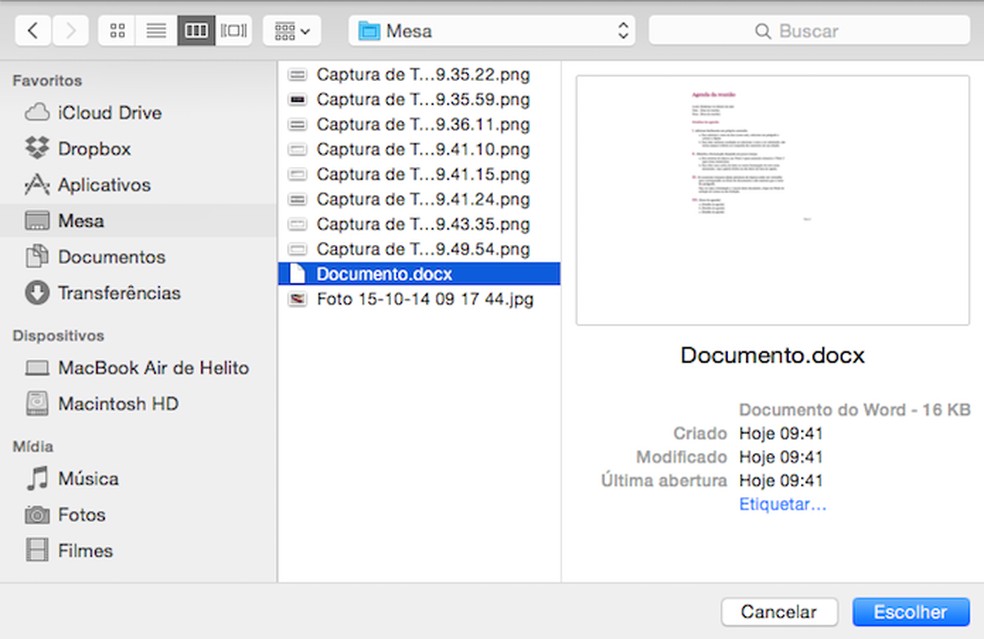Switch to icon view mode
Viewport: 984px width, 639px height.
click(117, 31)
